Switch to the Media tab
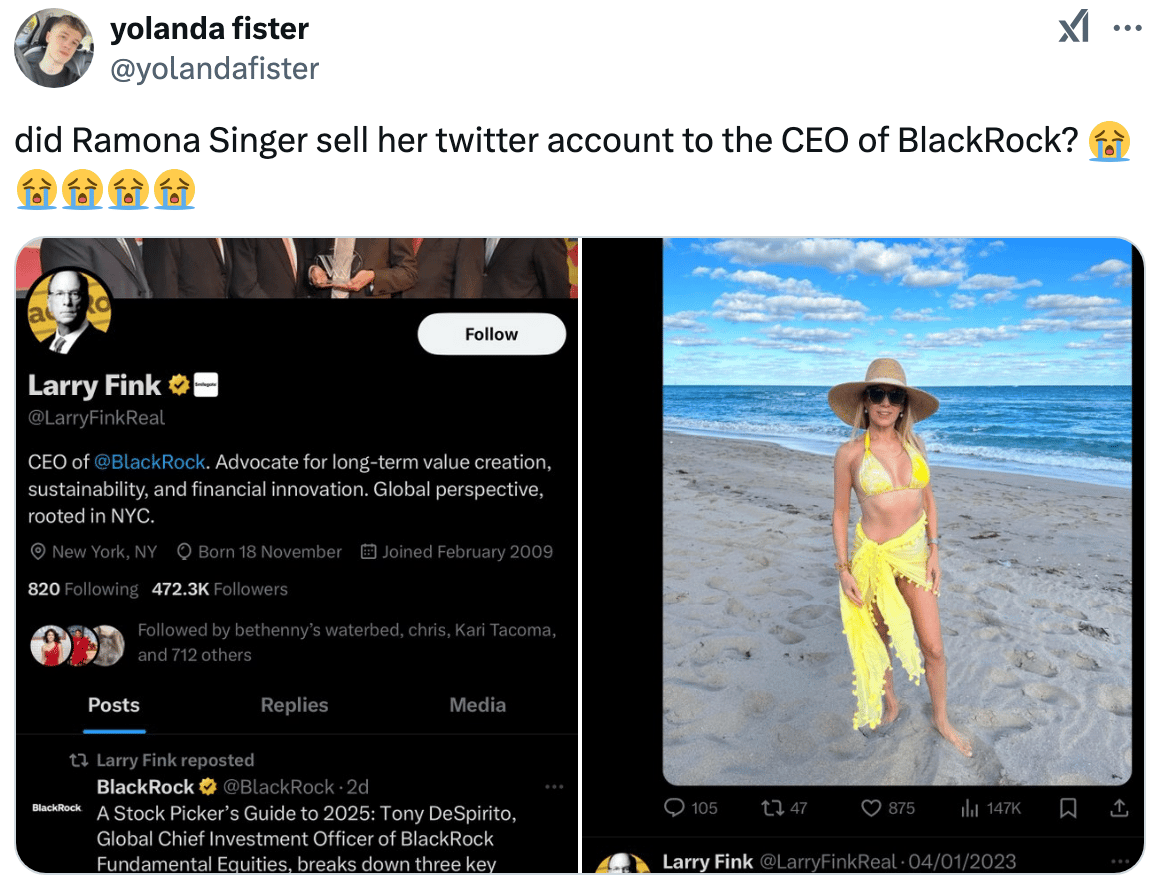This screenshot has height=892, width=1170. coord(477,705)
